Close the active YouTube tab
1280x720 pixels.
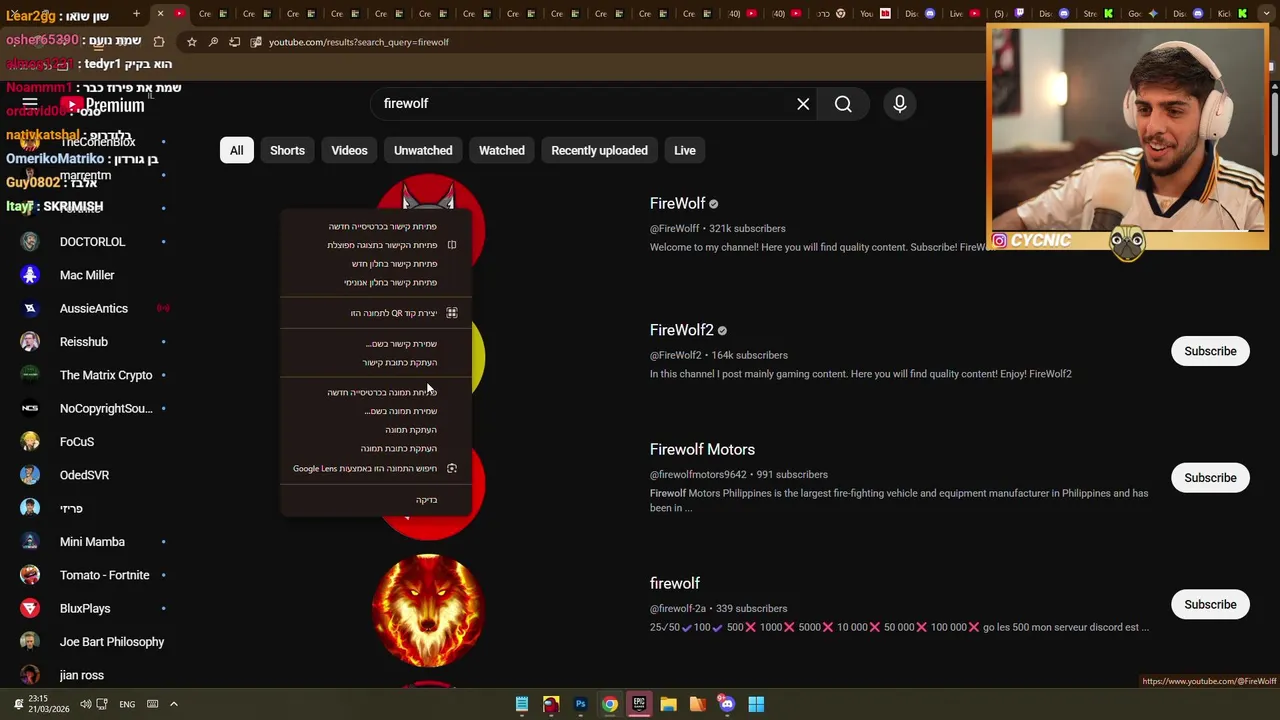(160, 14)
